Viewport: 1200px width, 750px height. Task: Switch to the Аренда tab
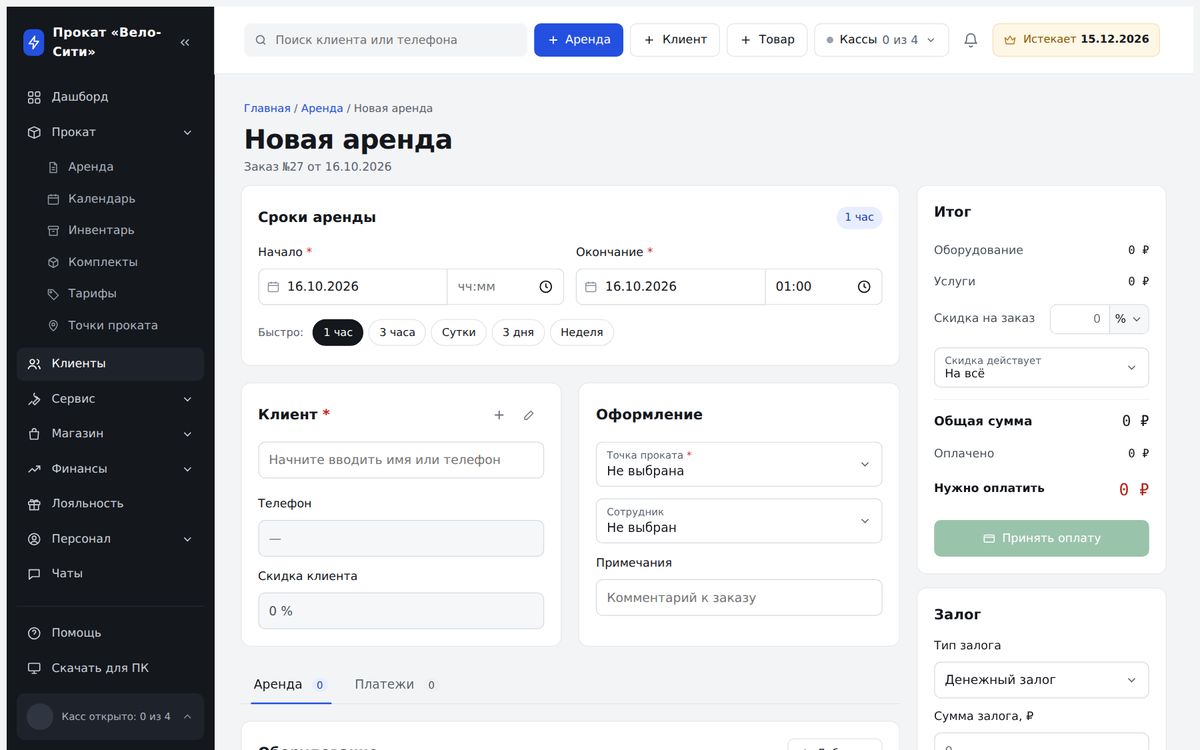tap(290, 685)
